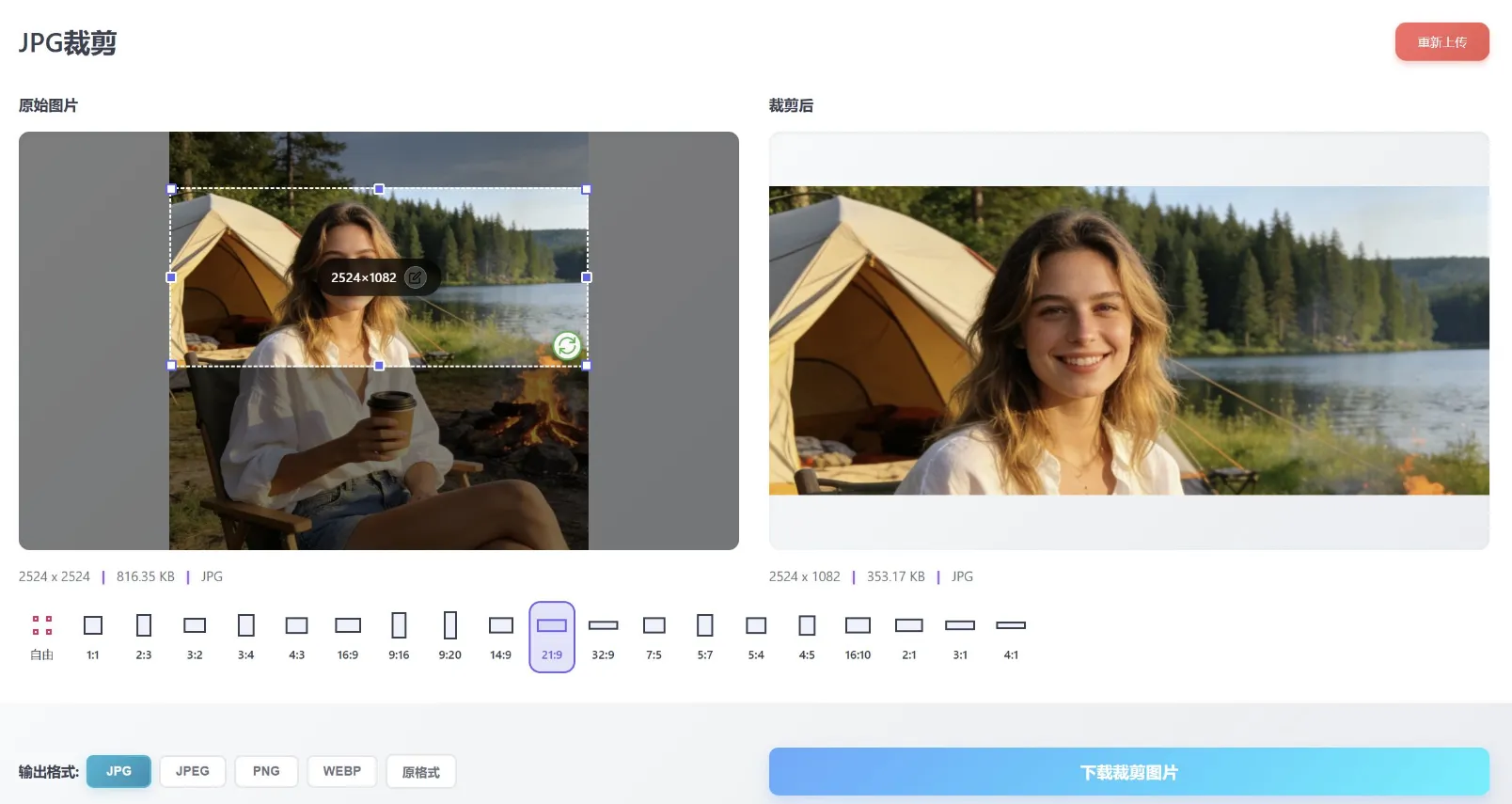Click the cropped result preview image
Screen dimensions: 1512x804
tap(1129, 340)
